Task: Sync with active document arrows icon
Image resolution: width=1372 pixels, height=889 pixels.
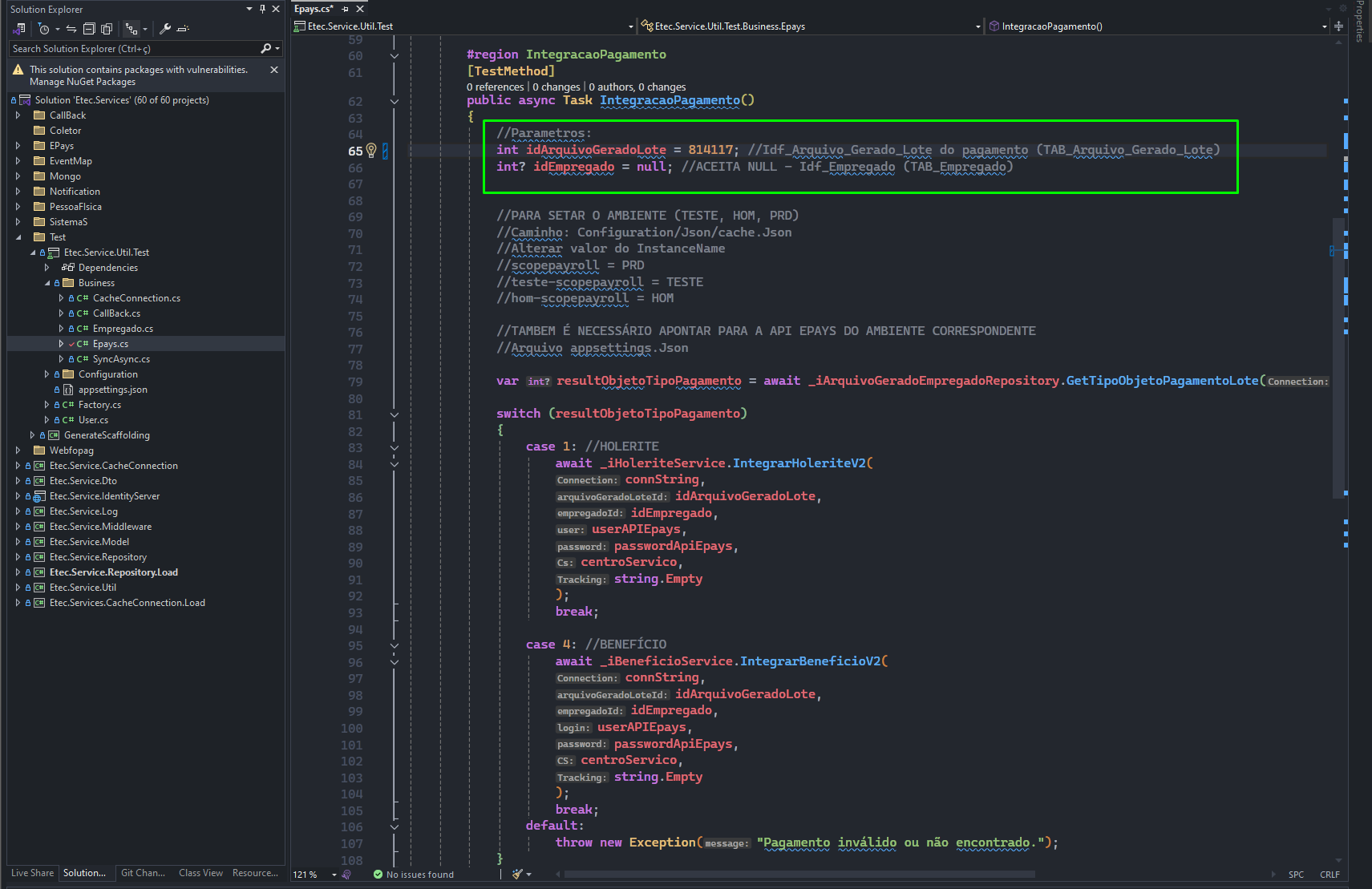Action: 71,29
